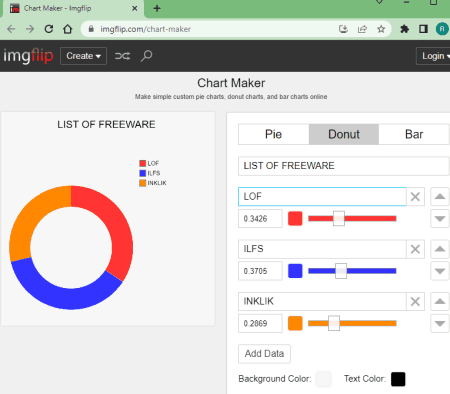Click the Chart Maker page heading
The width and height of the screenshot is (450, 394).
click(231, 83)
